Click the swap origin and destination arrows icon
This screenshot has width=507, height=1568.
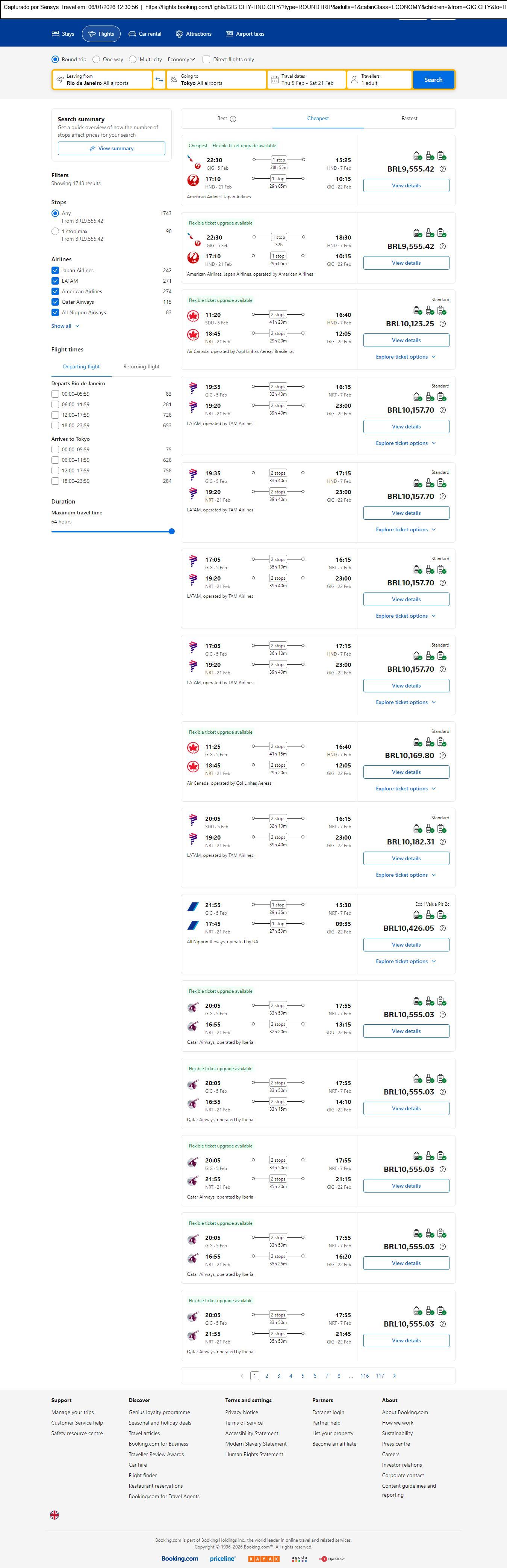[x=159, y=80]
